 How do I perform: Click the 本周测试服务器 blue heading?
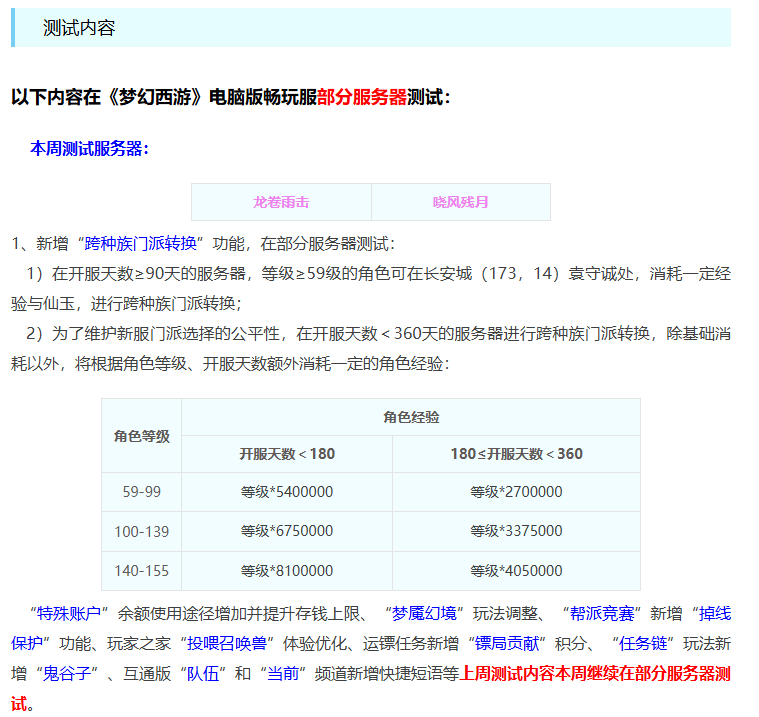tap(89, 148)
